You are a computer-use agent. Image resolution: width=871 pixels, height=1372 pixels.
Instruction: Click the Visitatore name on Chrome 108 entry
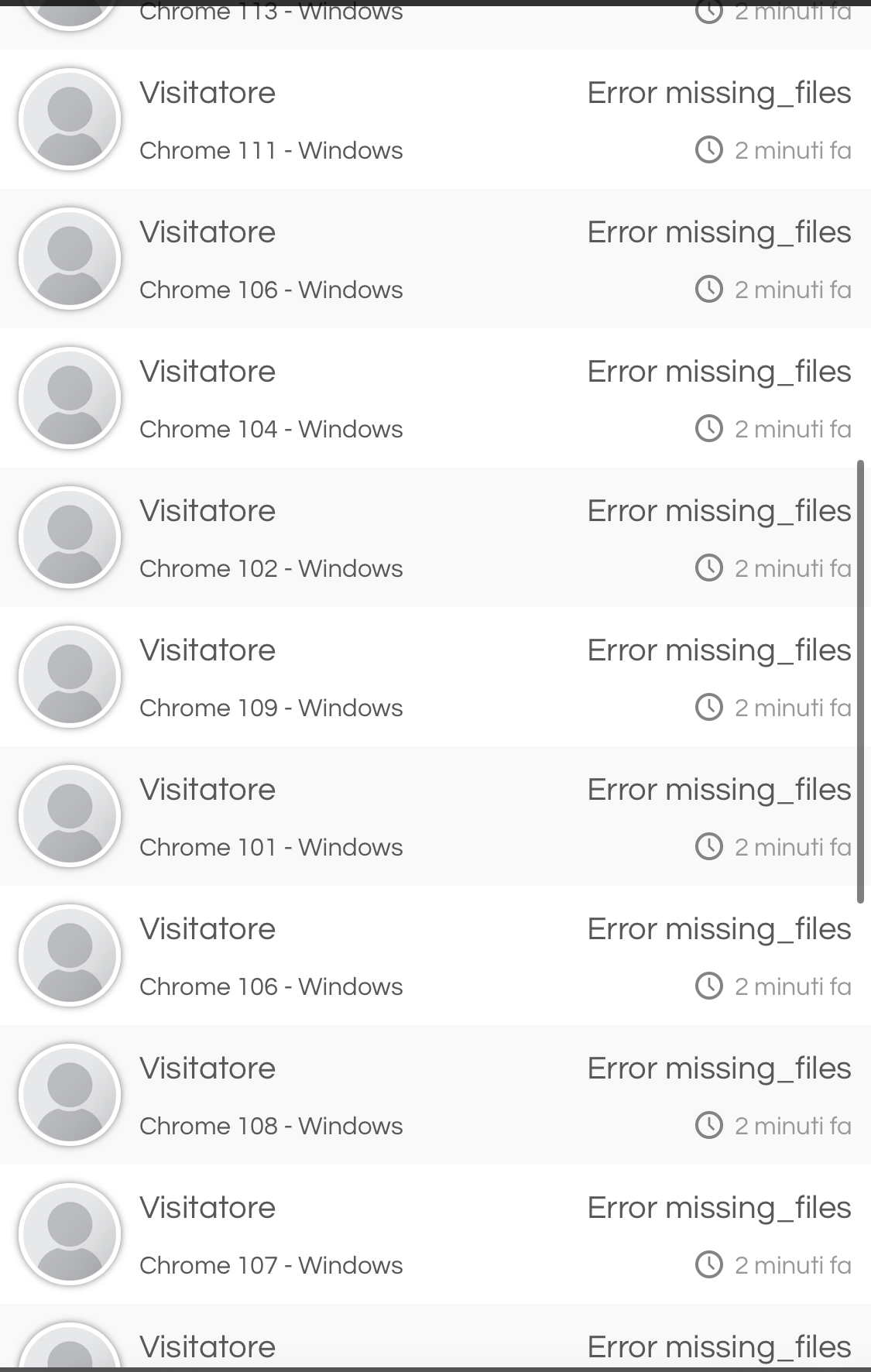click(207, 1068)
